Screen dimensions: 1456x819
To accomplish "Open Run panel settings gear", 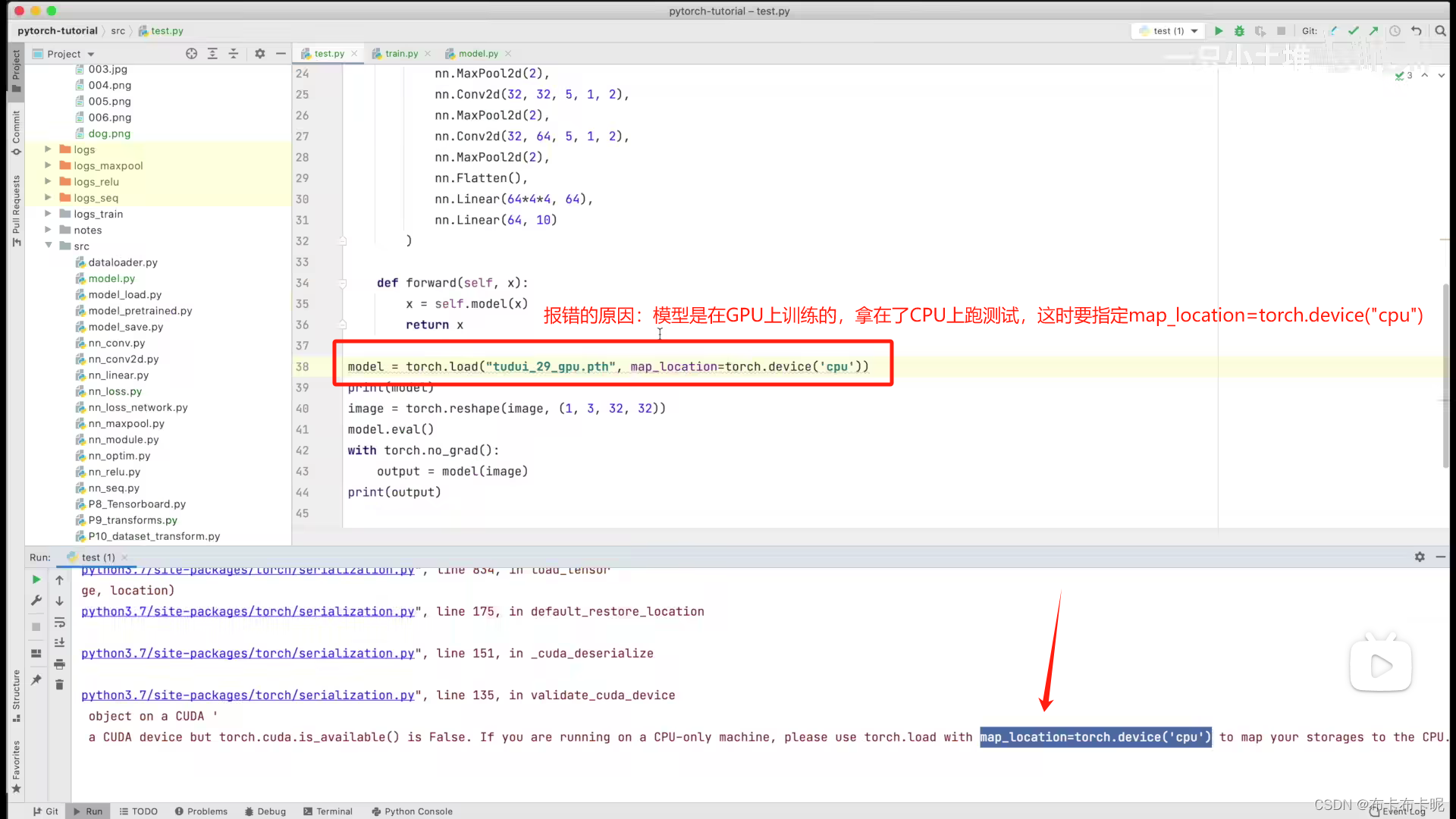I will (1420, 557).
